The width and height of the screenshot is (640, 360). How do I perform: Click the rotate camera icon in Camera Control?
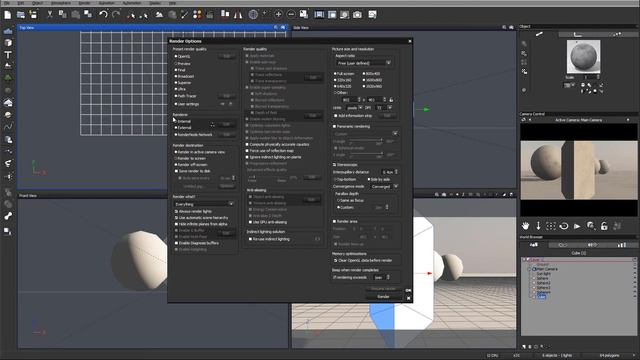click(x=564, y=226)
